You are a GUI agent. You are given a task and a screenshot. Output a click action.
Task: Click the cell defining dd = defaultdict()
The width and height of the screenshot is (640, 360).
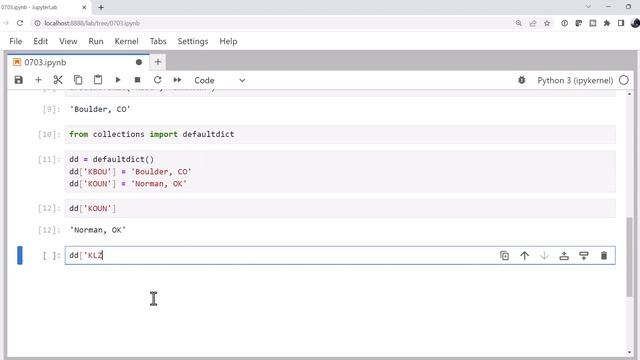click(340, 171)
